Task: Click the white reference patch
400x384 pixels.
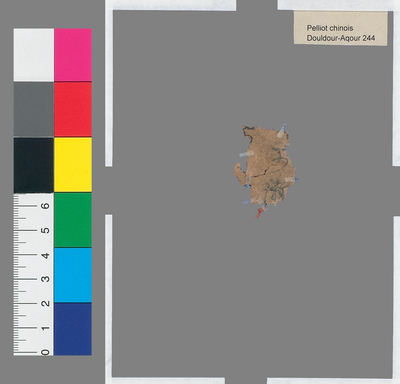Action: (x=34, y=55)
